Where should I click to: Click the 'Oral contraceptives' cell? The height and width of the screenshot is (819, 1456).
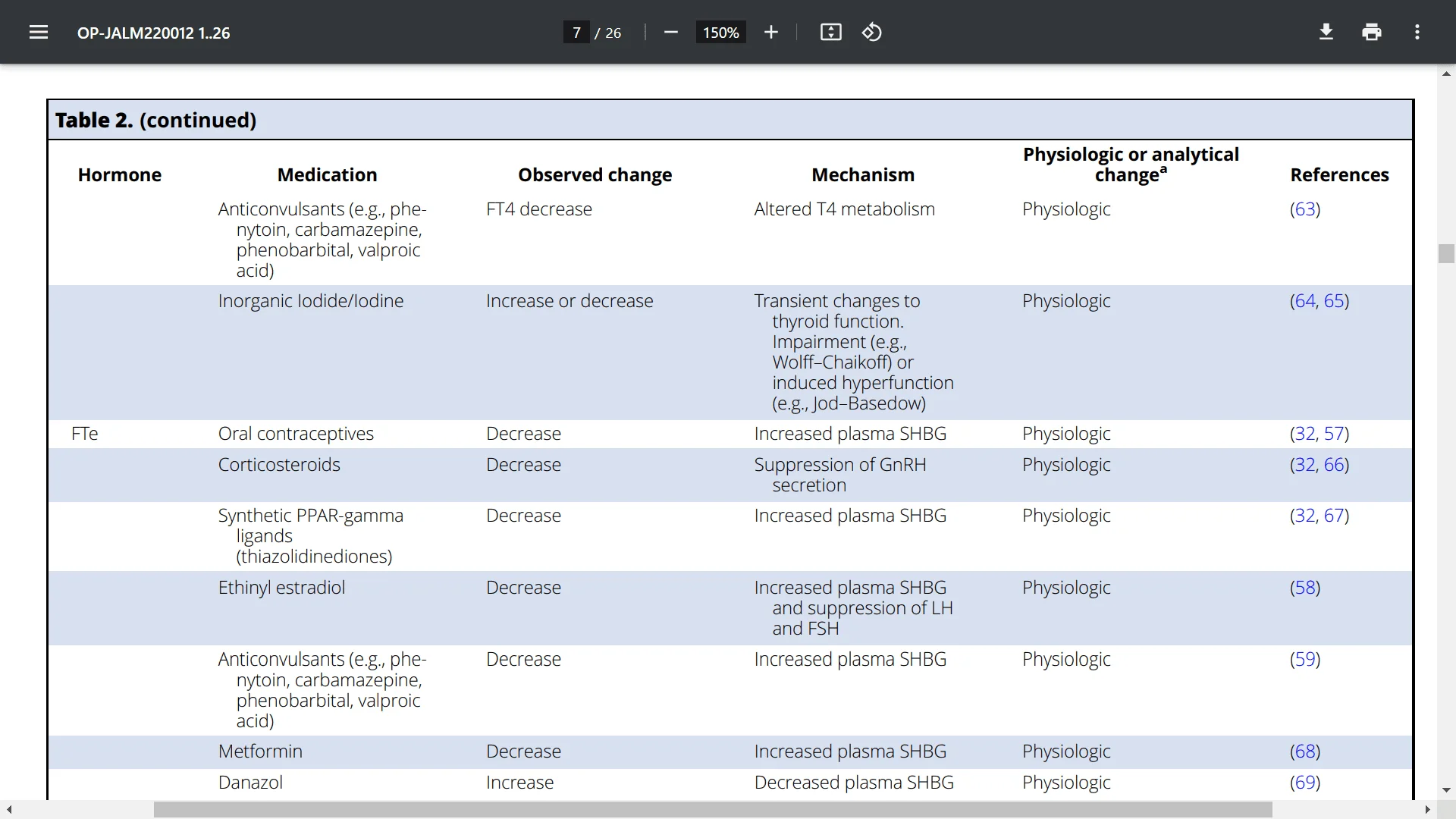point(296,434)
